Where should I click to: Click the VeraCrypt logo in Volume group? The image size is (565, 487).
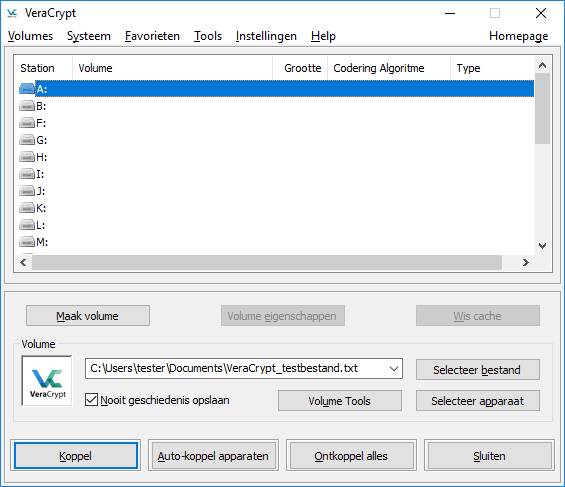[x=47, y=381]
